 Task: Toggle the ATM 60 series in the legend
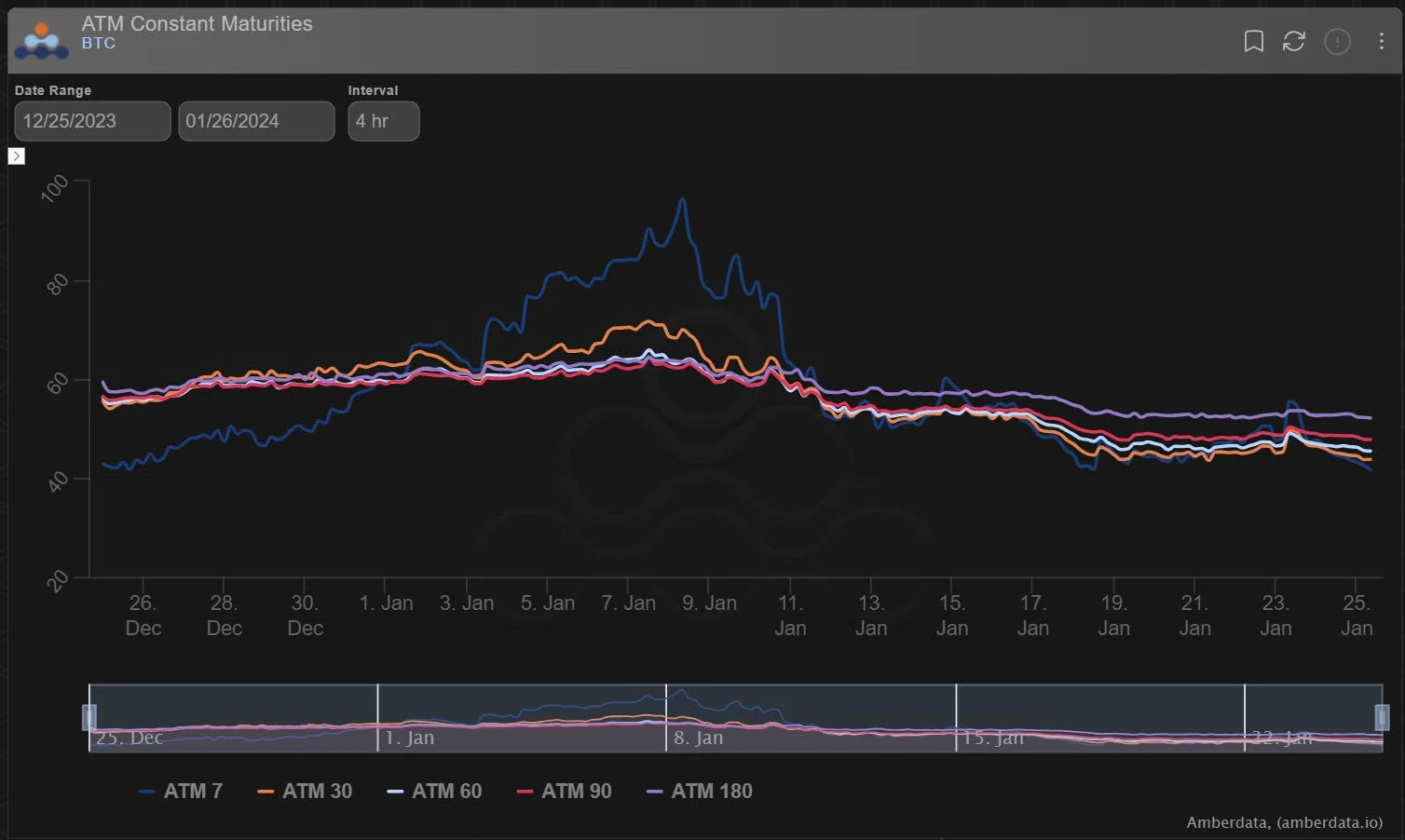click(x=434, y=791)
